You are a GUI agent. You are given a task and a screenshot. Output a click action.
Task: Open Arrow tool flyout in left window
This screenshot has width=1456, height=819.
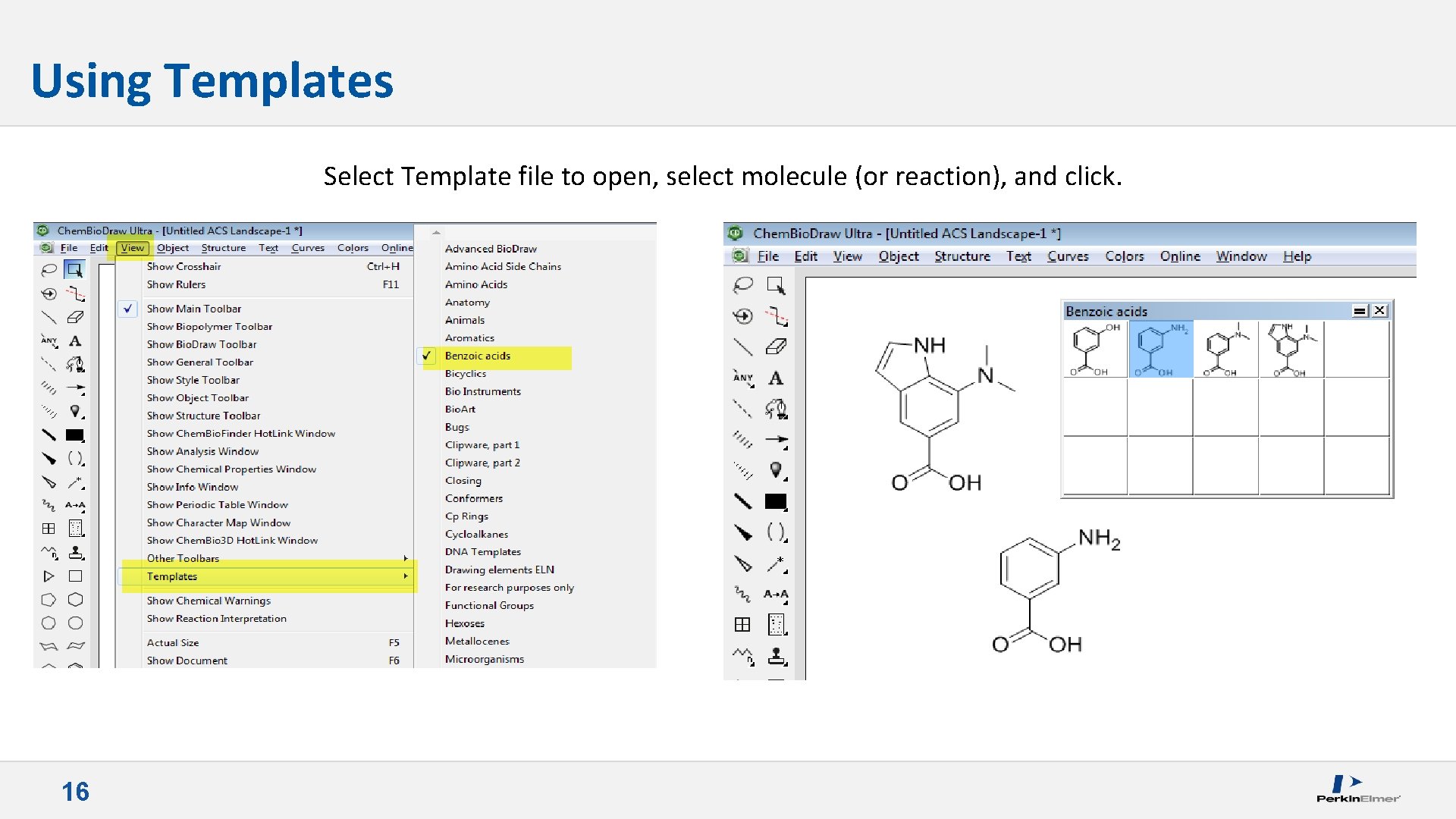[75, 388]
